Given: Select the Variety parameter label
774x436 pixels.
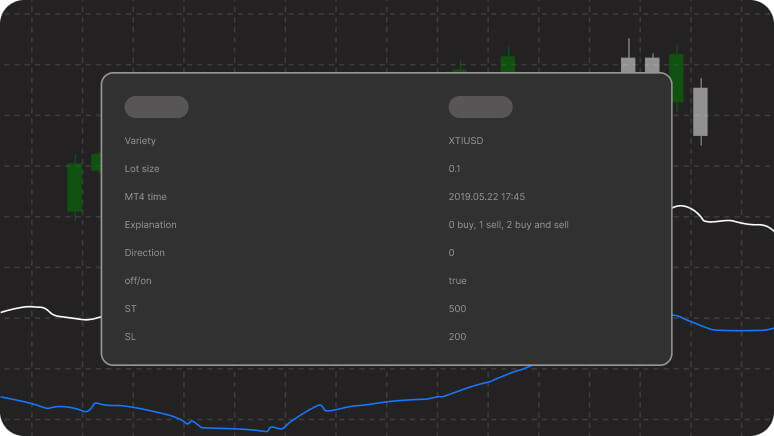Looking at the screenshot, I should pyautogui.click(x=140, y=141).
